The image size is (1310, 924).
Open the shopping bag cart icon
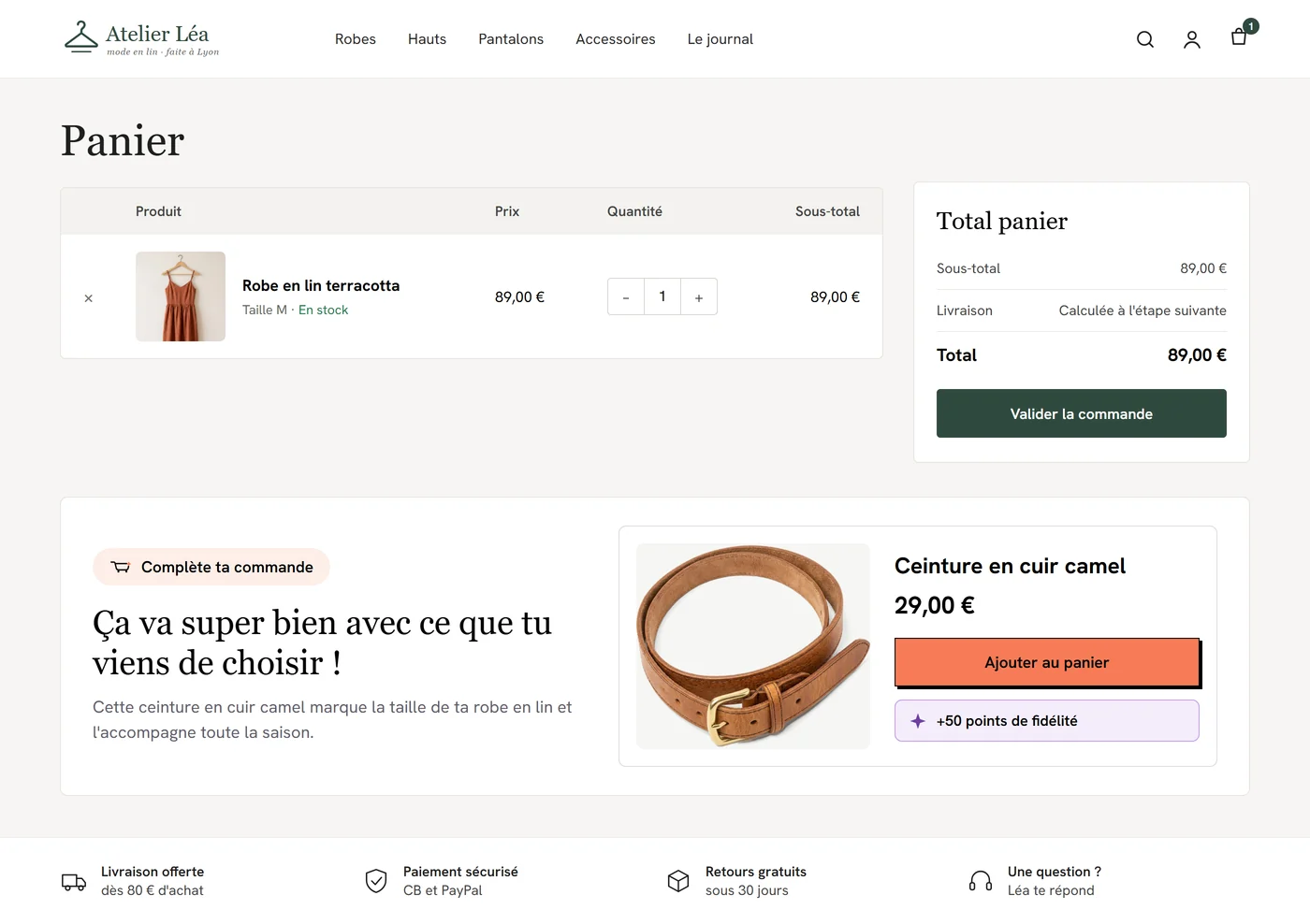pyautogui.click(x=1239, y=37)
